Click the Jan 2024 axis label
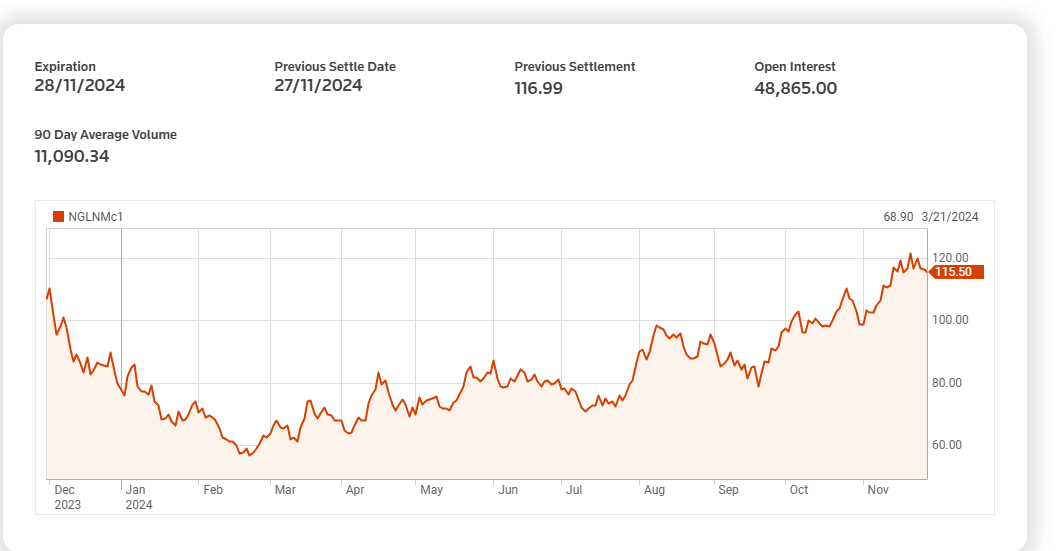Image resolution: width=1063 pixels, height=551 pixels. (139, 497)
